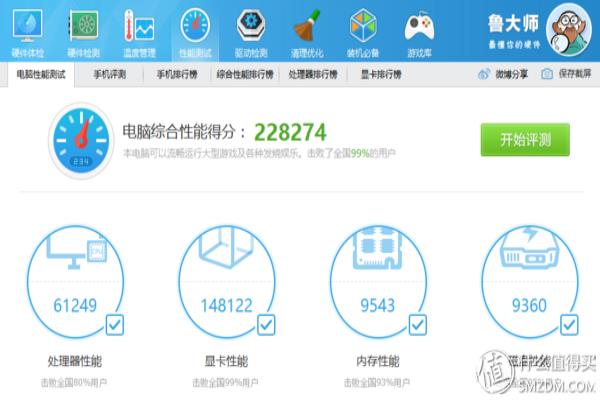Click the processor performance circle icon
The image size is (600, 400).
coord(76,282)
